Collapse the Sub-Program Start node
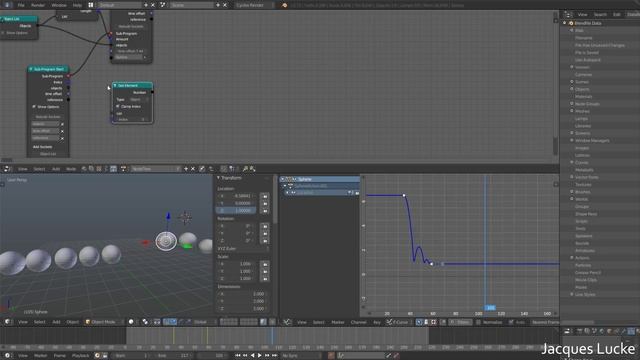This screenshot has height=360, width=640. 31,69
